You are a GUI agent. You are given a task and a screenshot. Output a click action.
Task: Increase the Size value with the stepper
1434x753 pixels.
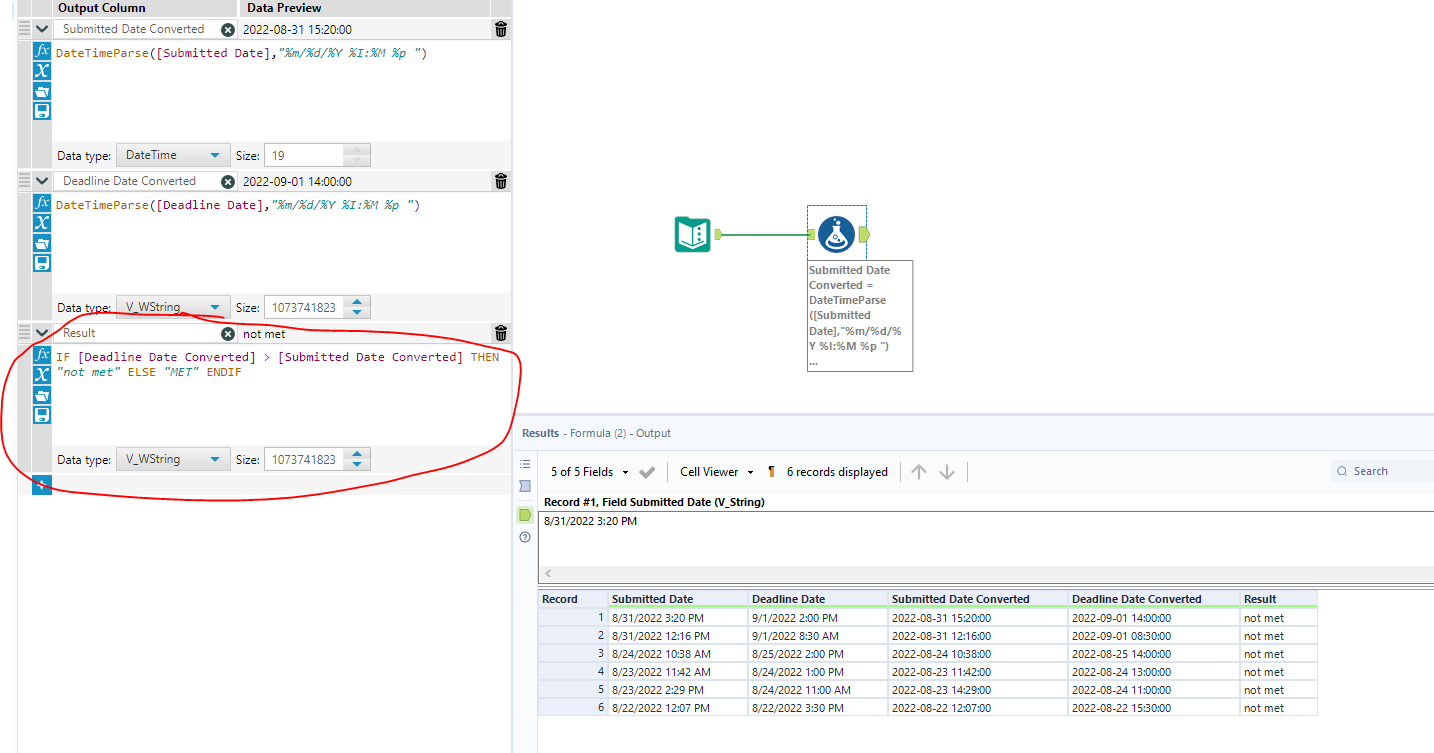357,454
